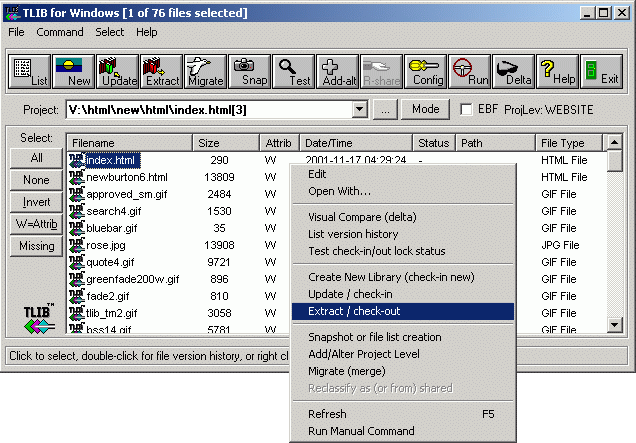Select the greenfade200w.gif filename
The height and width of the screenshot is (443, 636).
(x=133, y=280)
